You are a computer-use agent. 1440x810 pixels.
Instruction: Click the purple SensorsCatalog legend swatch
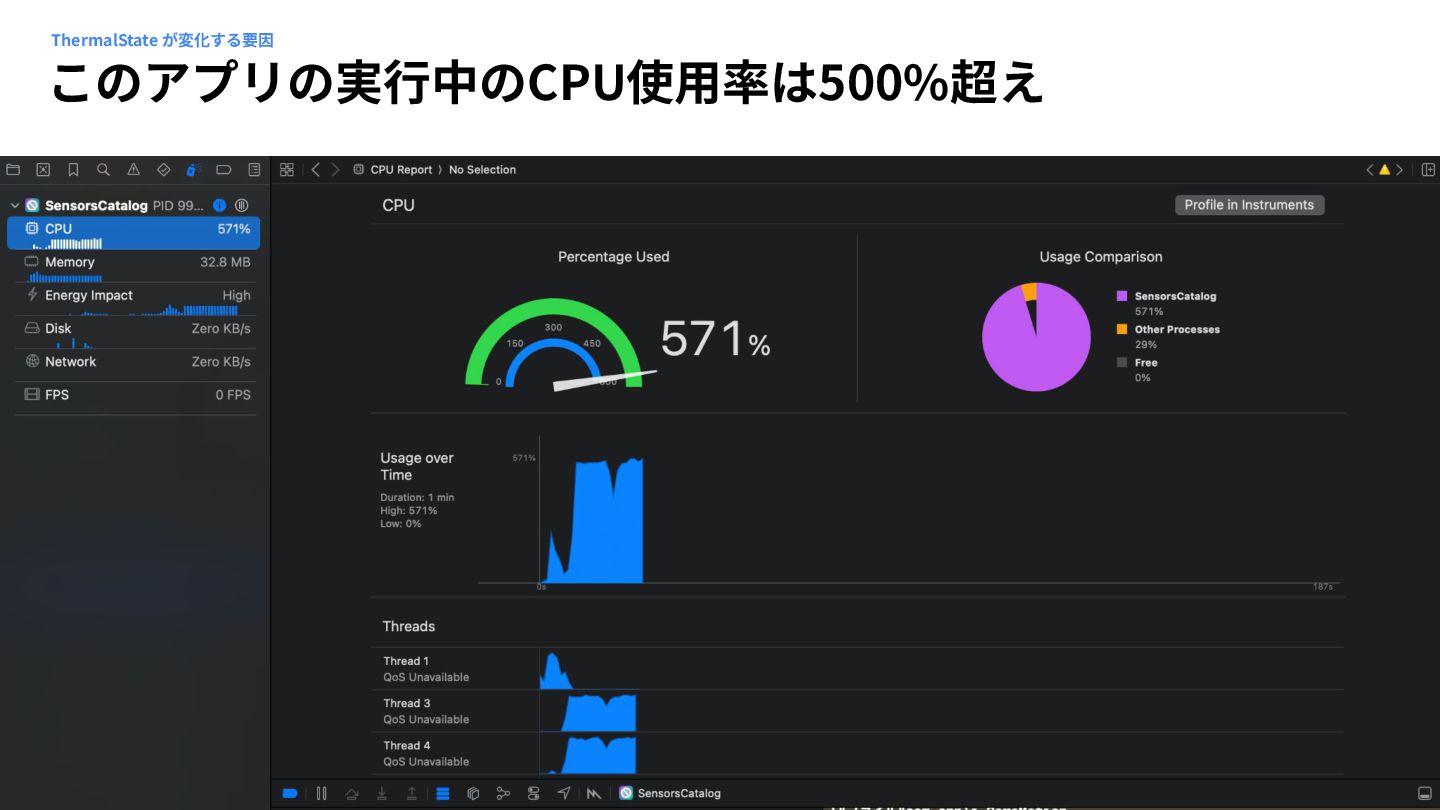point(1122,296)
